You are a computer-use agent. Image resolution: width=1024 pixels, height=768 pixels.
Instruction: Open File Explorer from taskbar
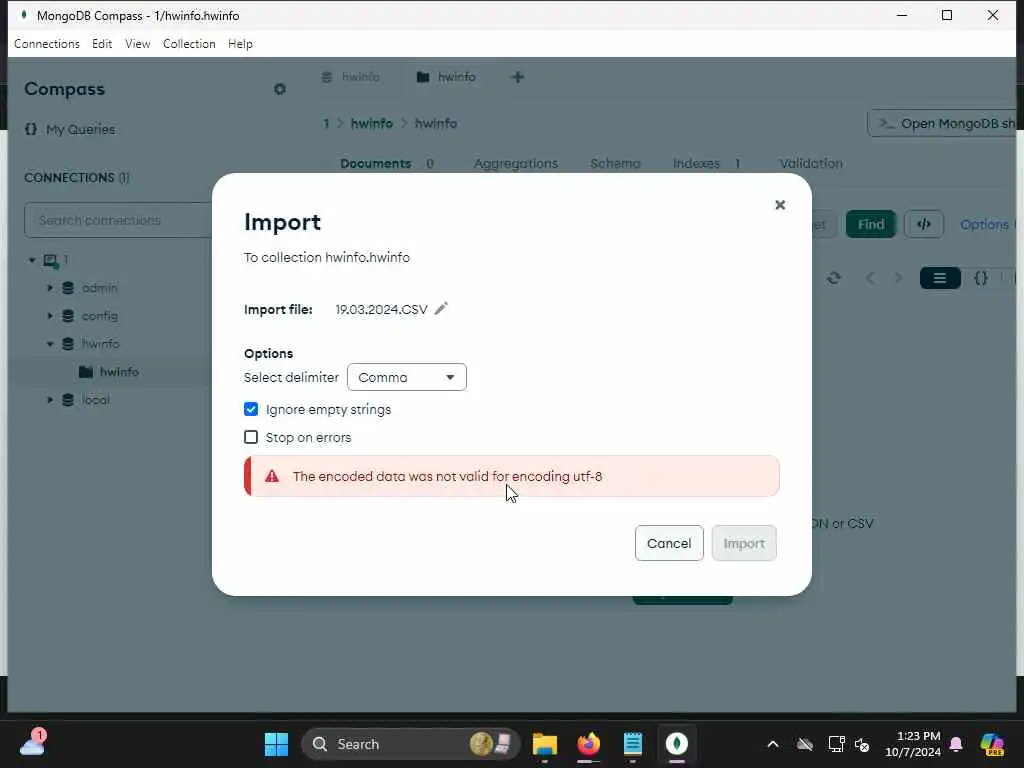click(544, 744)
